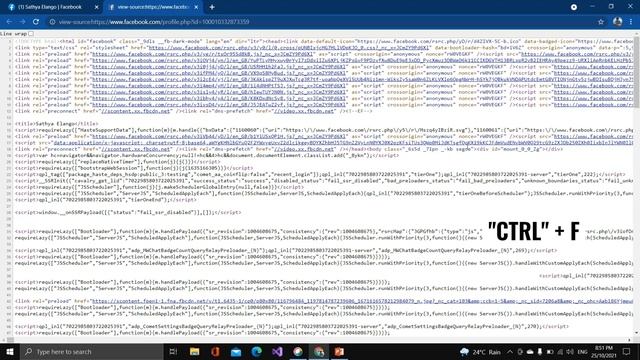The image size is (640, 360).
Task: Open the scontent image preload link on line 42
Action: pyautogui.click(x=362, y=301)
